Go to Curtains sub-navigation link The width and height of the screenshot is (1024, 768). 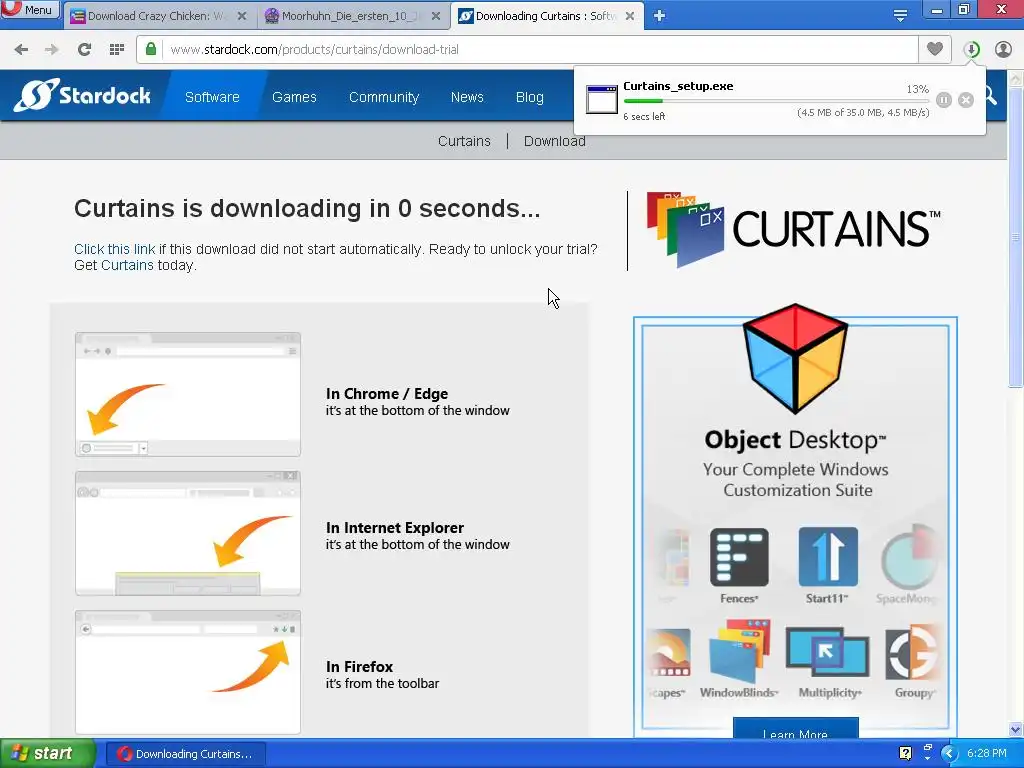(x=464, y=141)
